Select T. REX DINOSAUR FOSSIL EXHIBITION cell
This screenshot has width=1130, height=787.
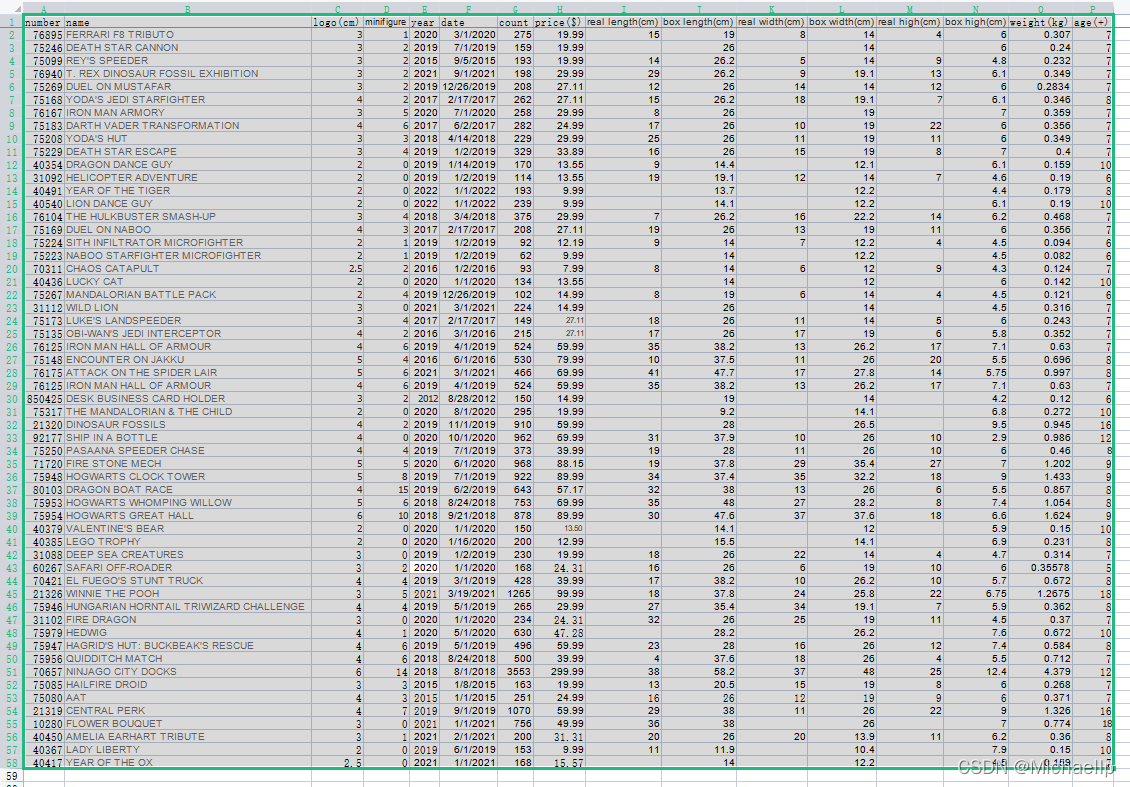(x=187, y=74)
